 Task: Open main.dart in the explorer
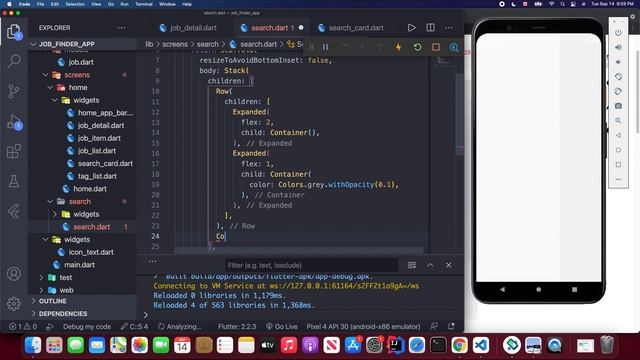79,265
